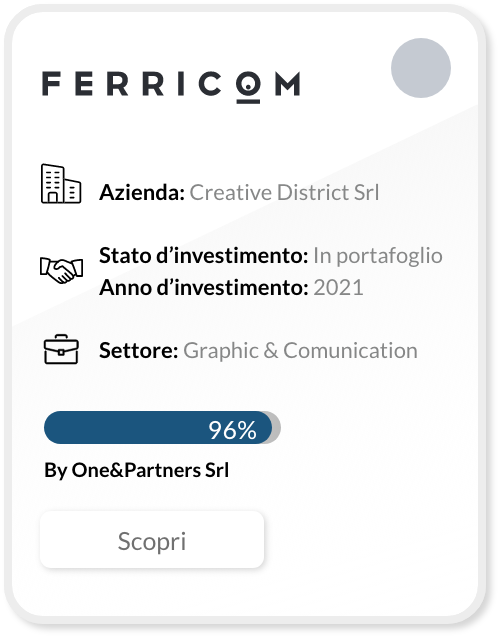Click By One&Partners Srl text
Screen dimensions: 500x638
pyautogui.click(x=137, y=471)
